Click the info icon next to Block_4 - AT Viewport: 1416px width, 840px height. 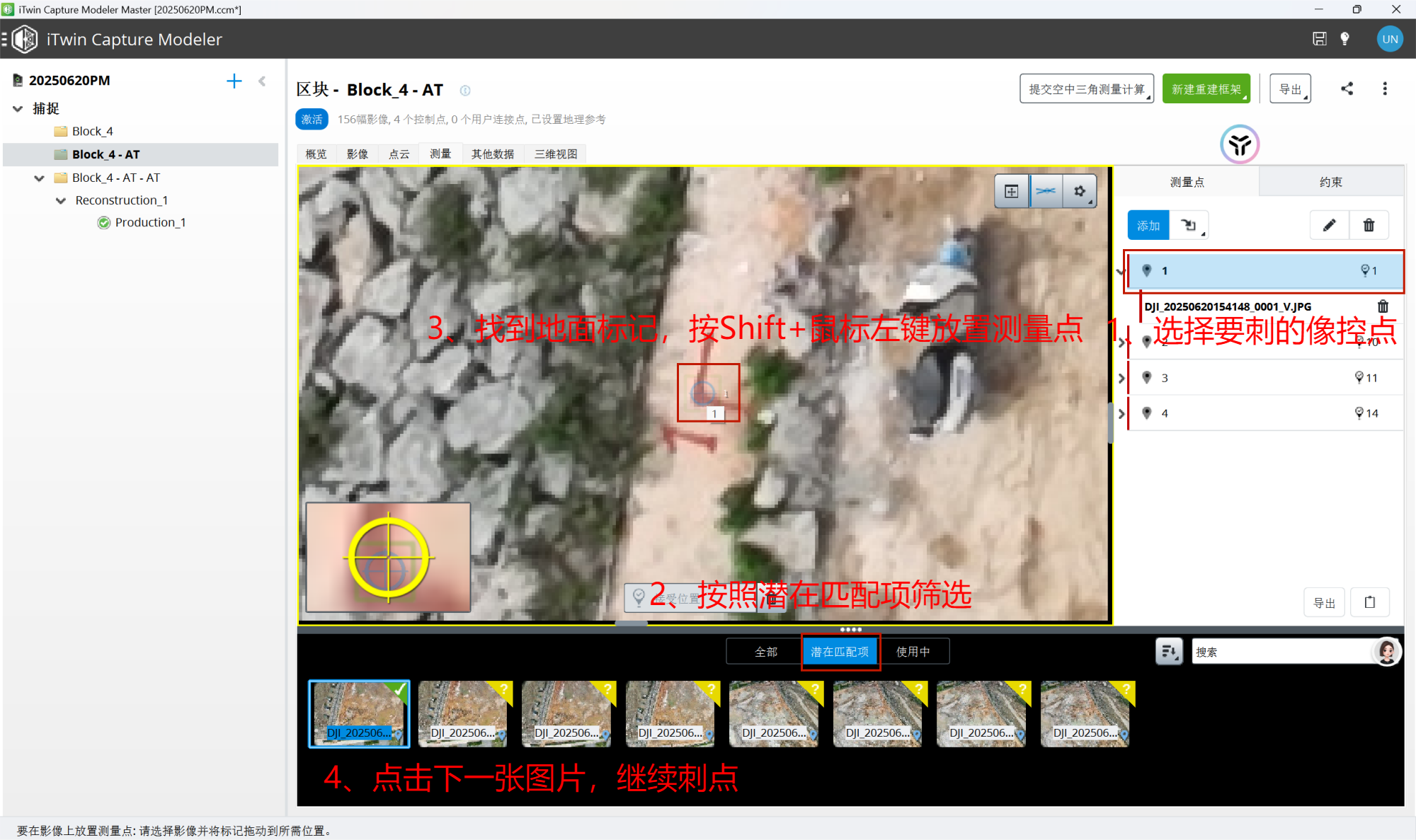(465, 91)
